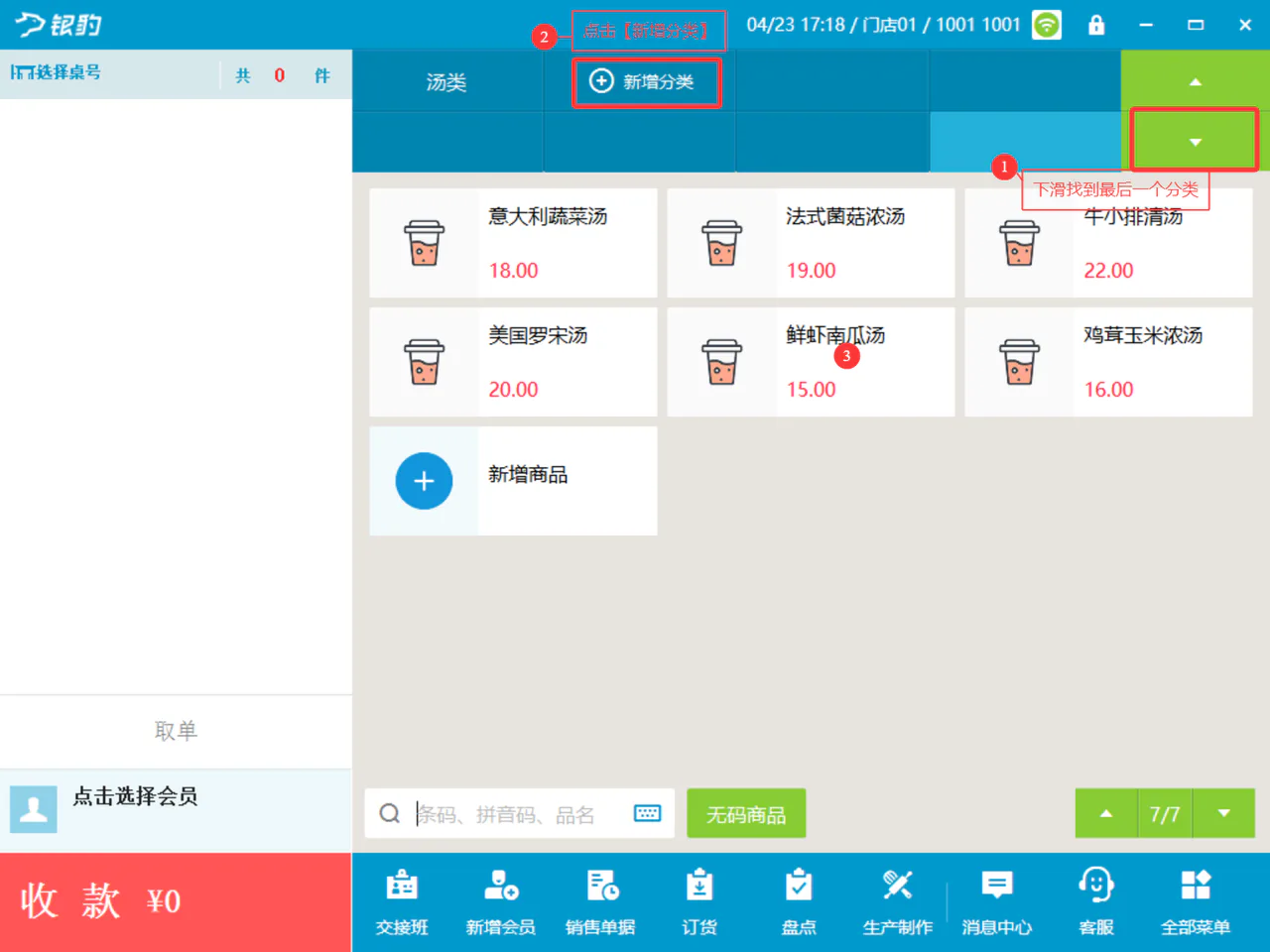Contact 客服 customer service

point(1096,902)
